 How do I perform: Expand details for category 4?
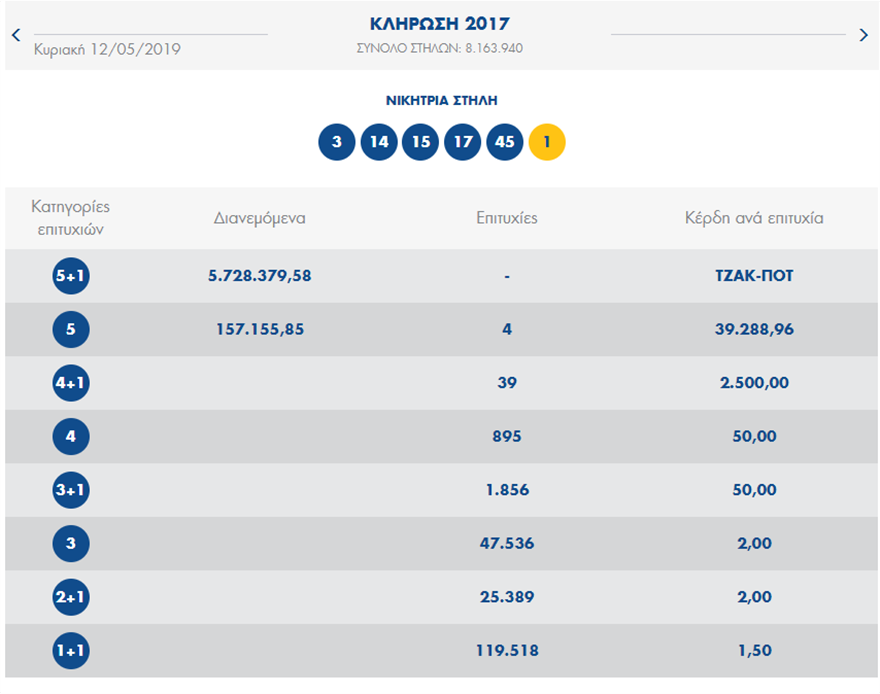click(69, 436)
